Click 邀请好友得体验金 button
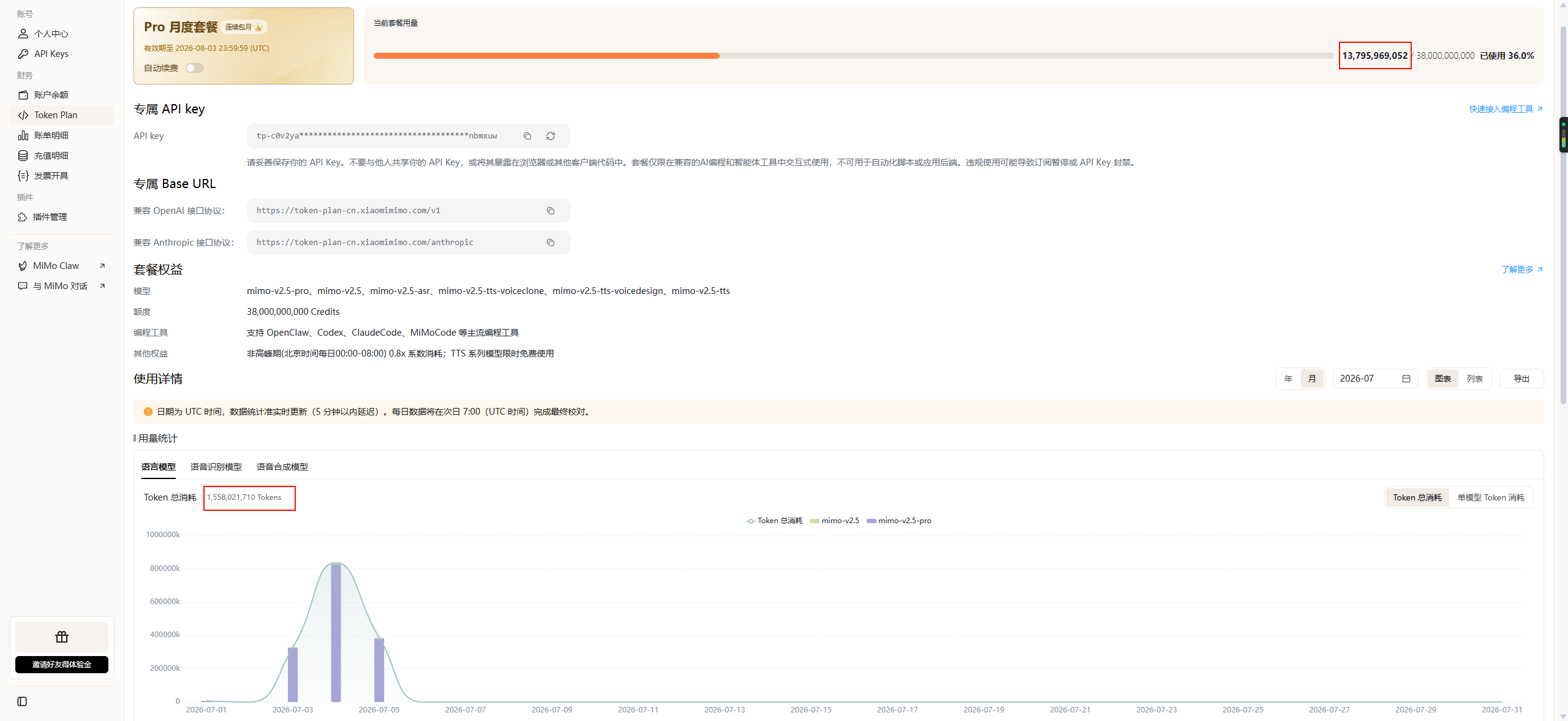Image resolution: width=1568 pixels, height=721 pixels. tap(62, 665)
